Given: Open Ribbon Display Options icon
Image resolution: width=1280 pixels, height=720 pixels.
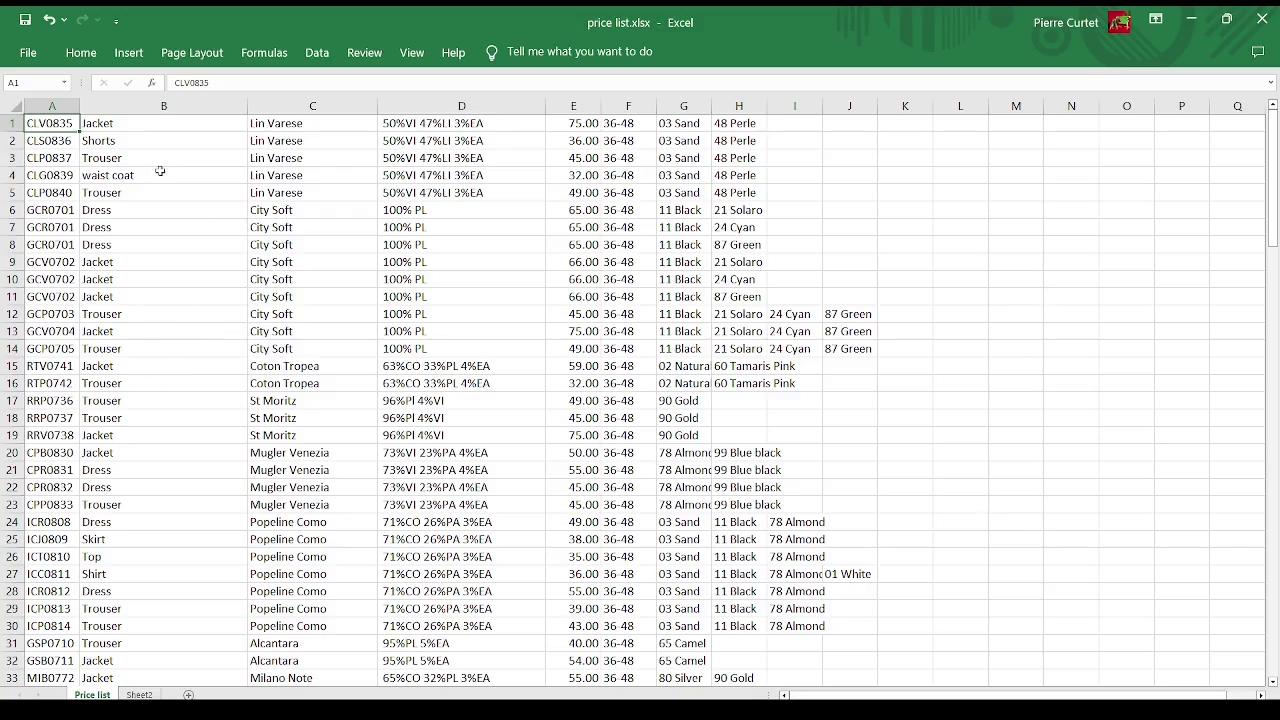Looking at the screenshot, I should 1155,19.
